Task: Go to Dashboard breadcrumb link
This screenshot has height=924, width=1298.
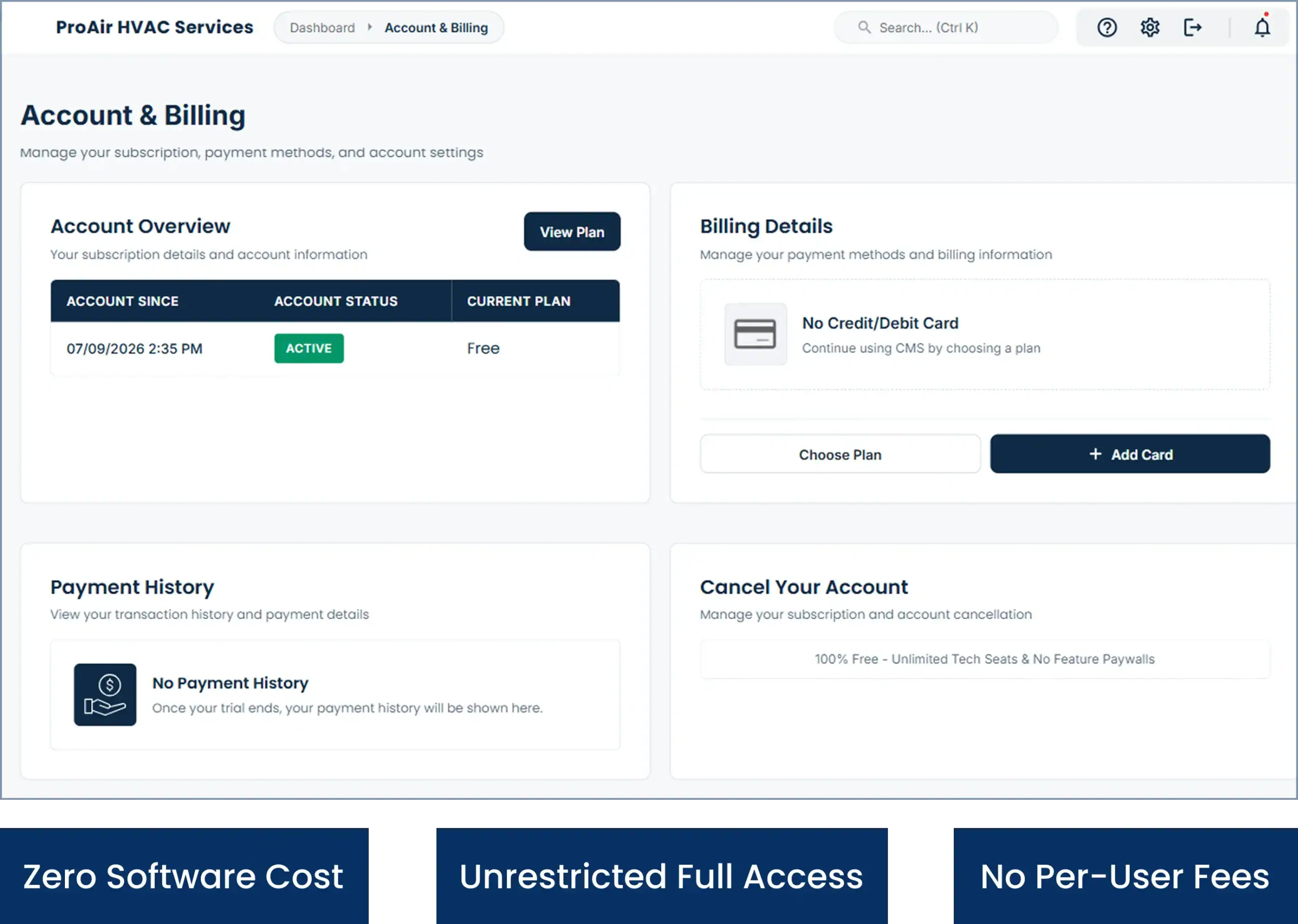Action: 322,27
